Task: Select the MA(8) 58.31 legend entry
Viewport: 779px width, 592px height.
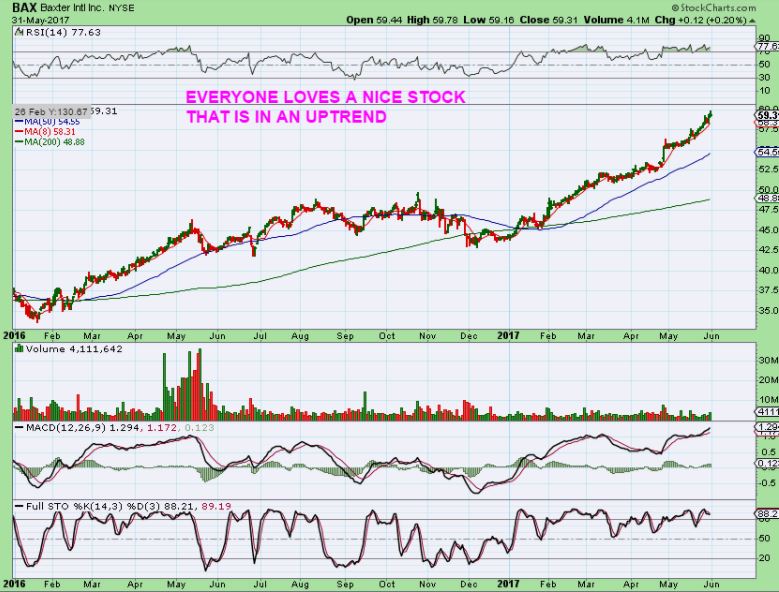Action: 45,132
